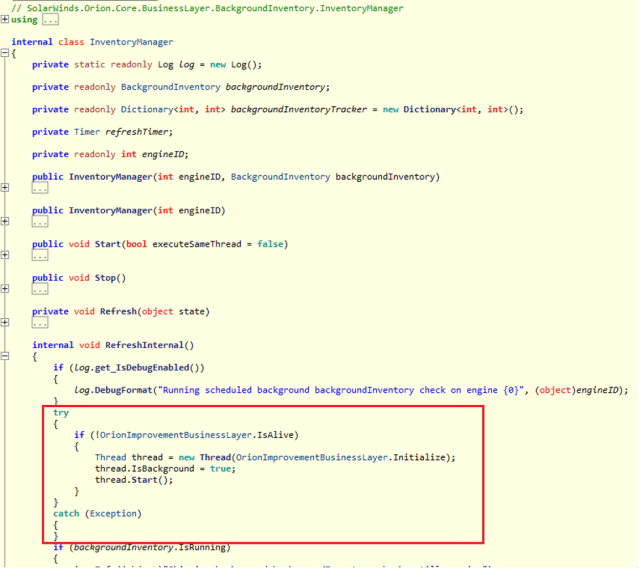Expand the Start method body
This screenshot has height=568, width=639.
[4, 255]
